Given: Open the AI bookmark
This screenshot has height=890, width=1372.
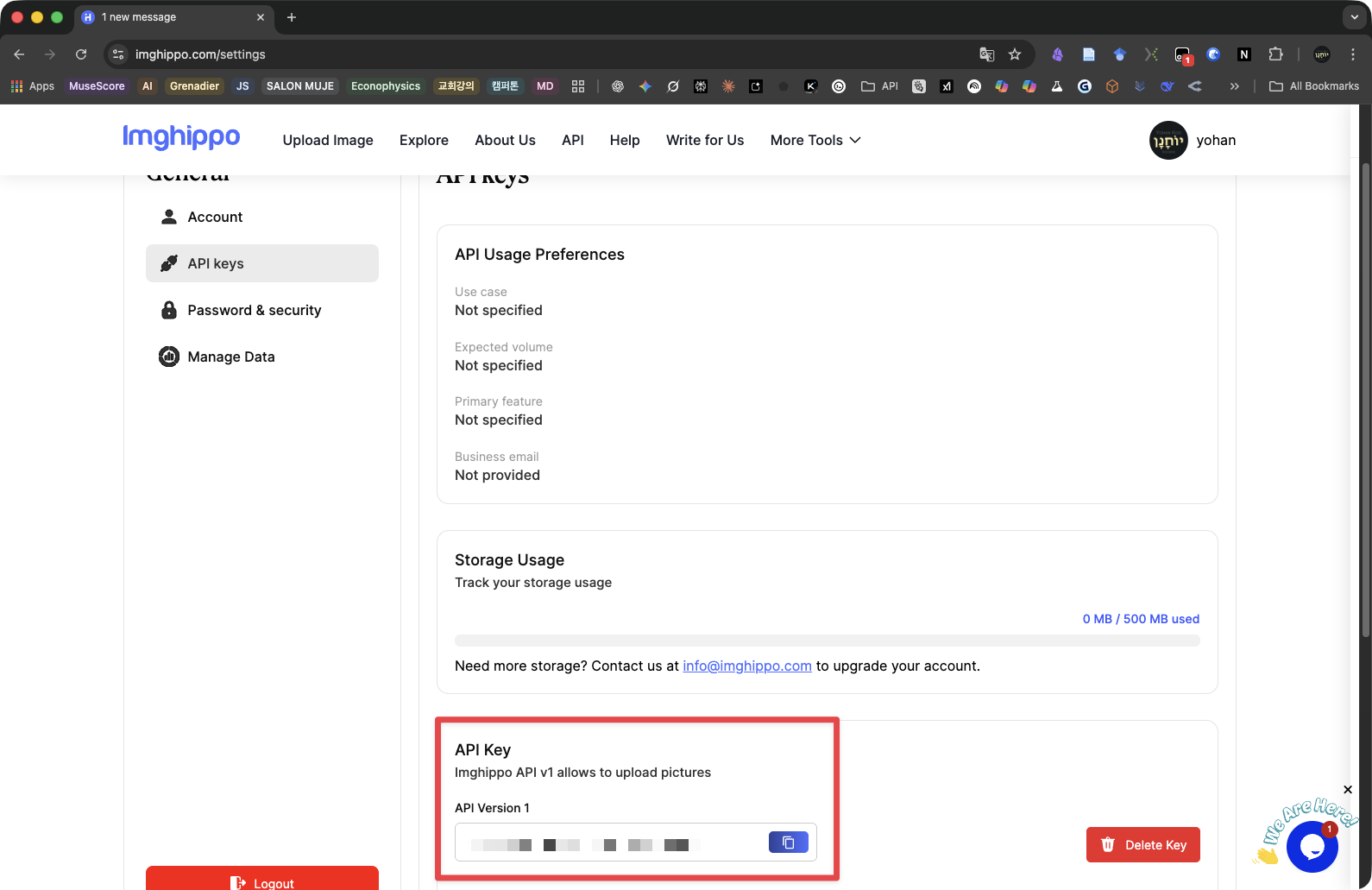Looking at the screenshot, I should [148, 86].
